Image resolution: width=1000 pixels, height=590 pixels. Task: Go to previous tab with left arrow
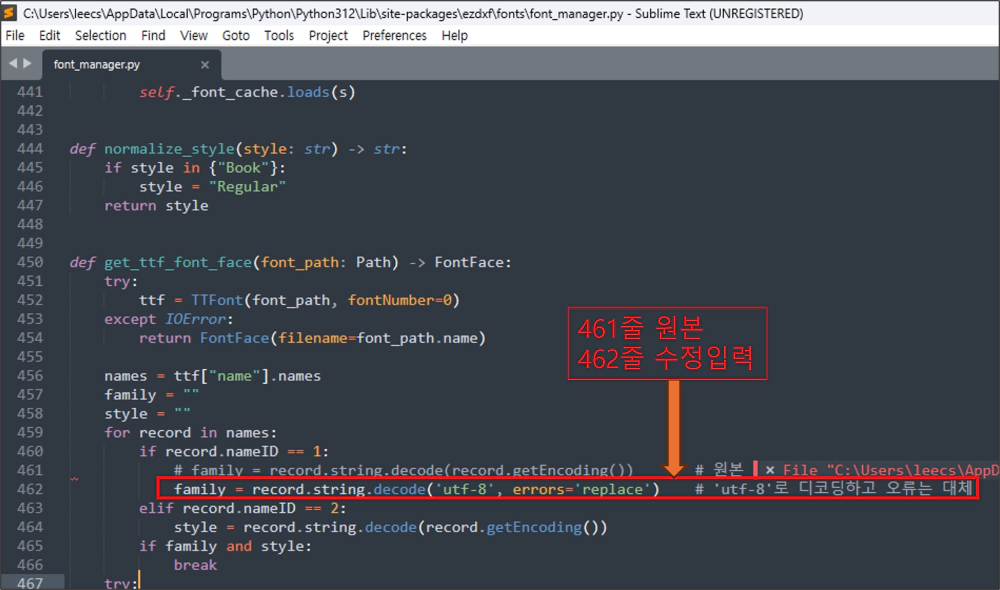pyautogui.click(x=13, y=63)
